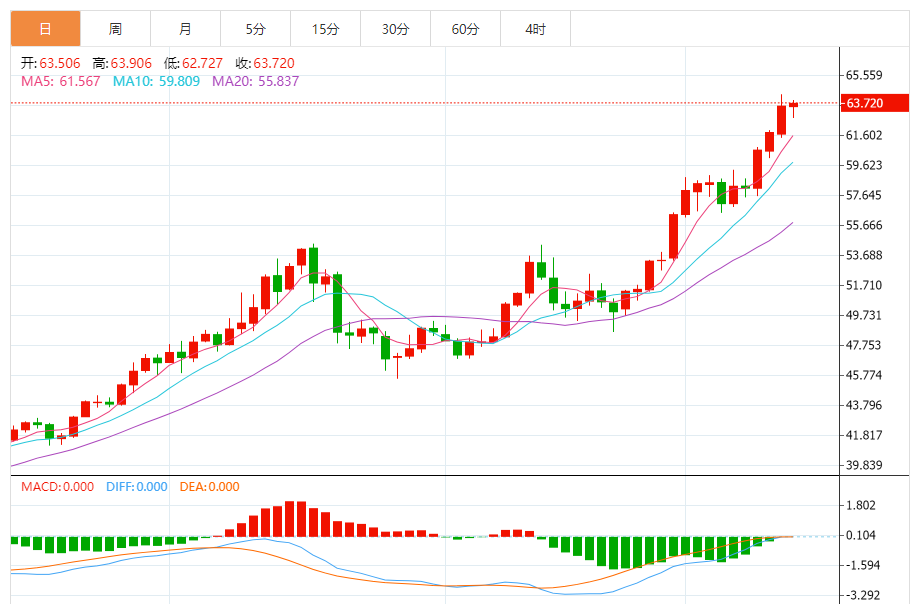Click the latest candlestick at far right
The image size is (914, 604).
793,105
